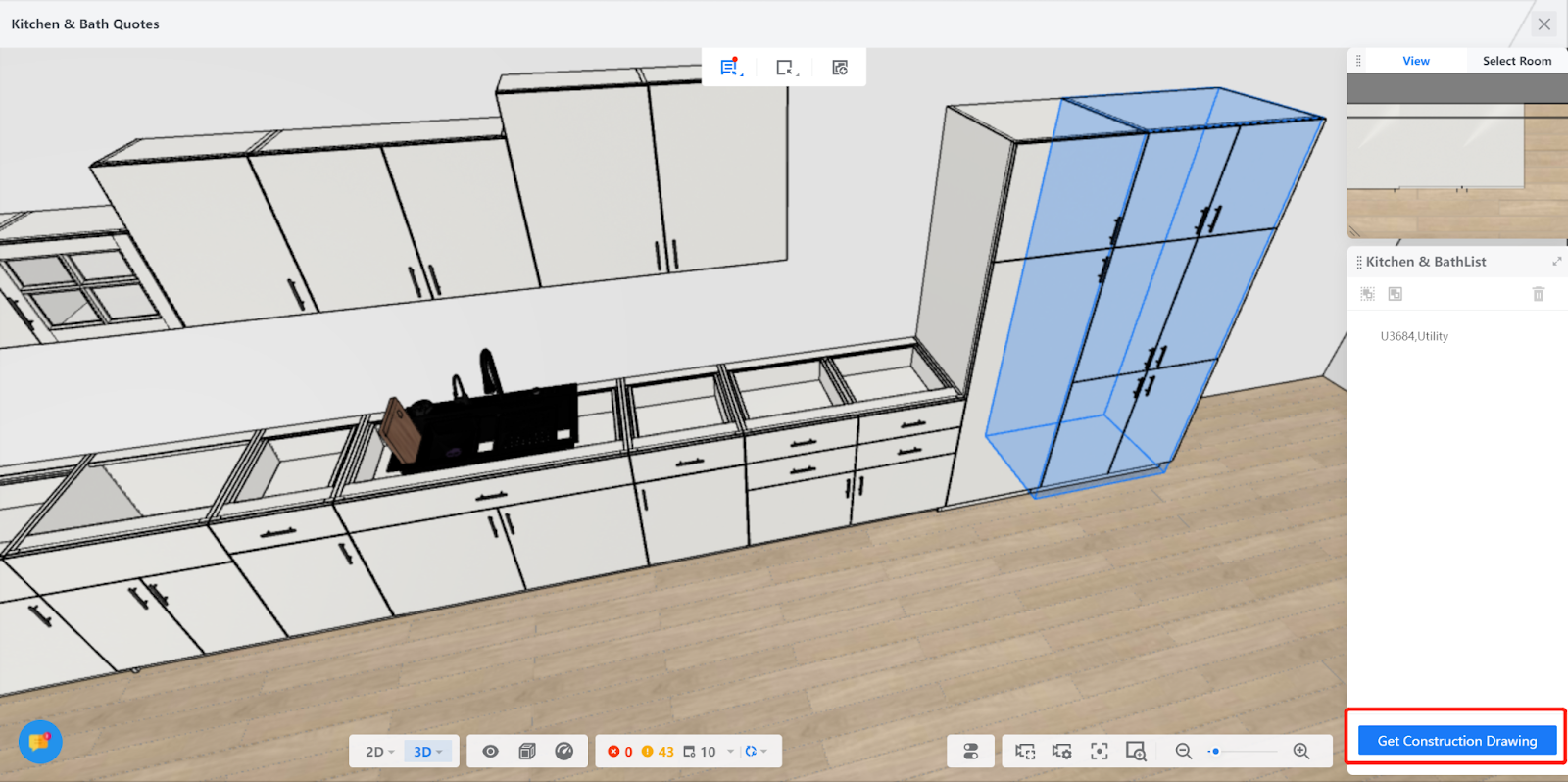The image size is (1568, 782).
Task: Close the Kitchen & Bath Quotes window
Action: point(1544,24)
